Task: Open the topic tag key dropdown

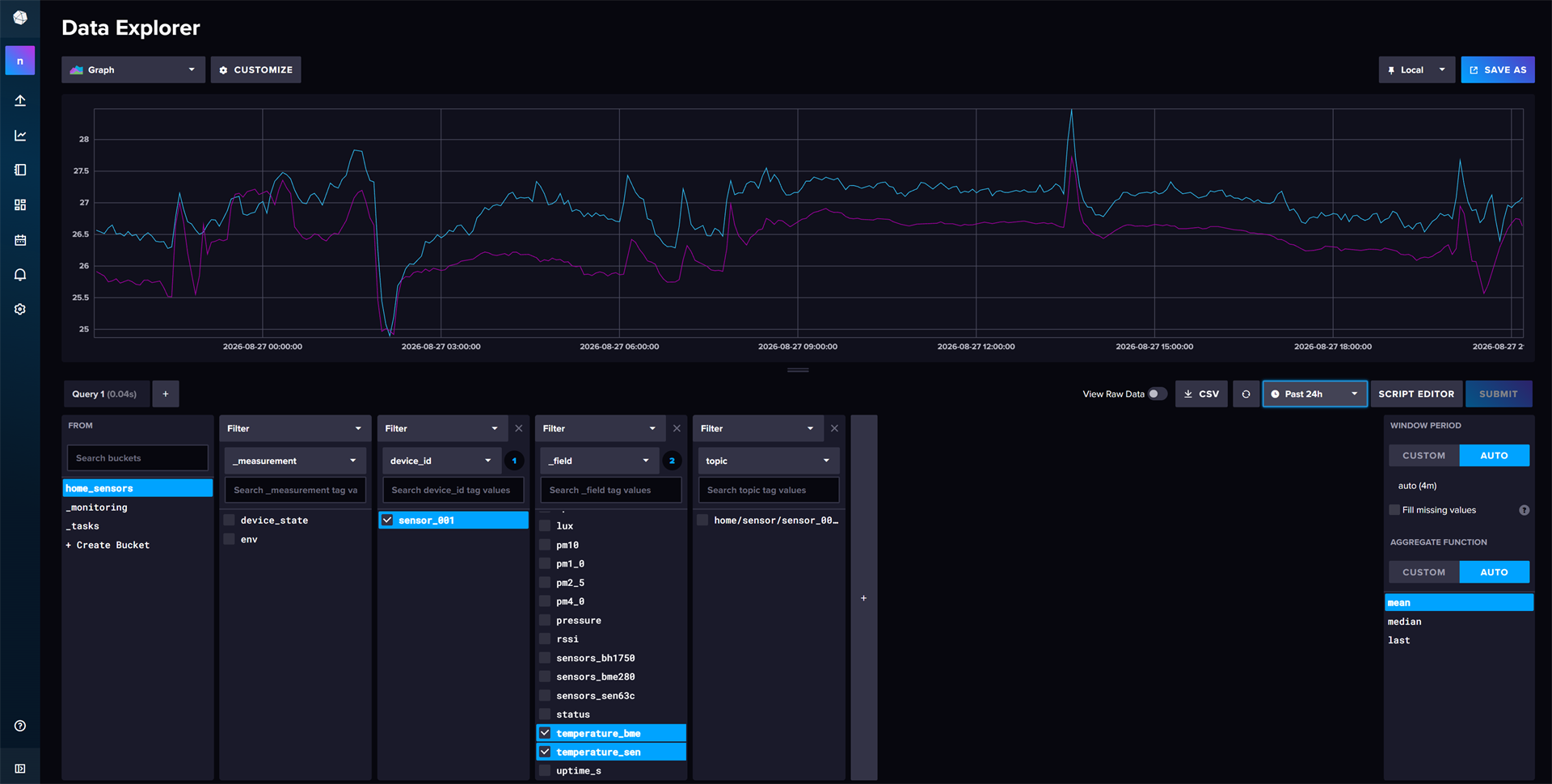Action: (769, 461)
